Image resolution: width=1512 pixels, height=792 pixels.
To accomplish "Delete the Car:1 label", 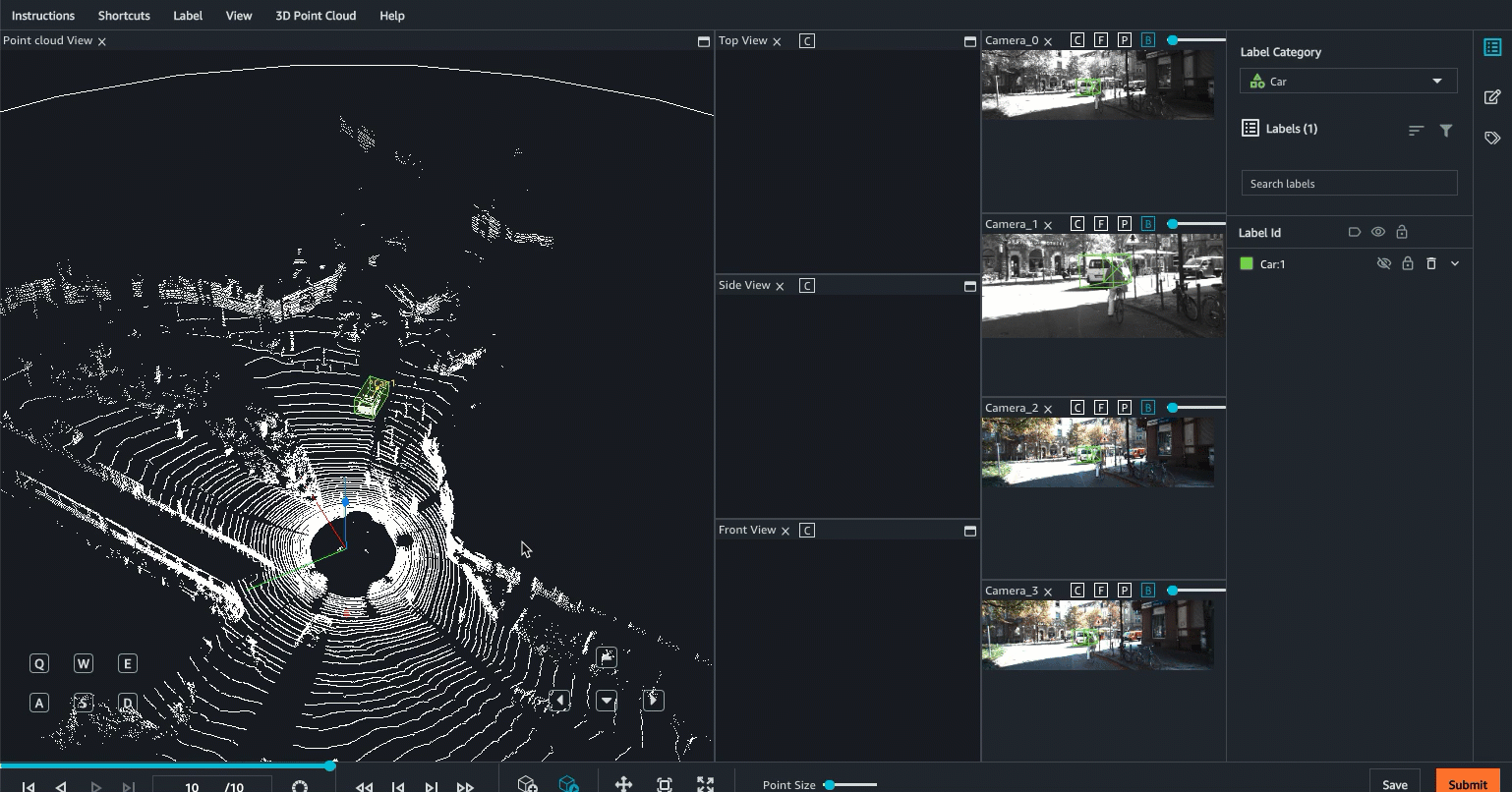I will point(1431,263).
